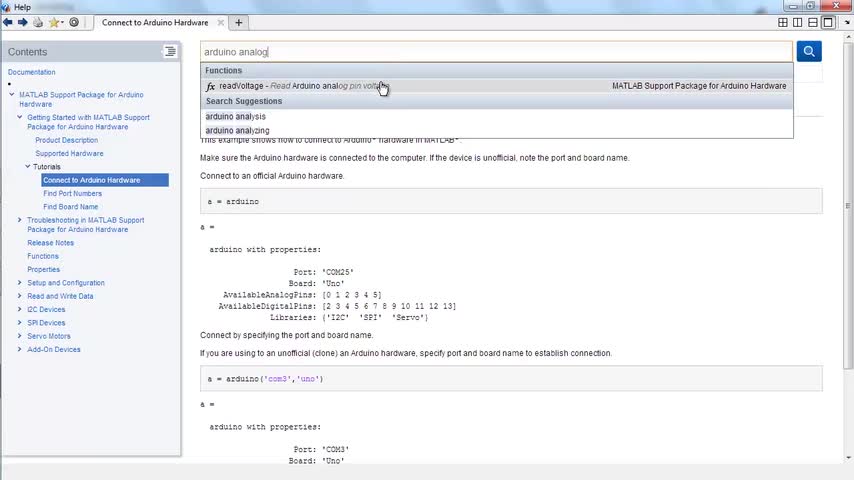Click scrollbar up arrow at top right

click(x=848, y=37)
